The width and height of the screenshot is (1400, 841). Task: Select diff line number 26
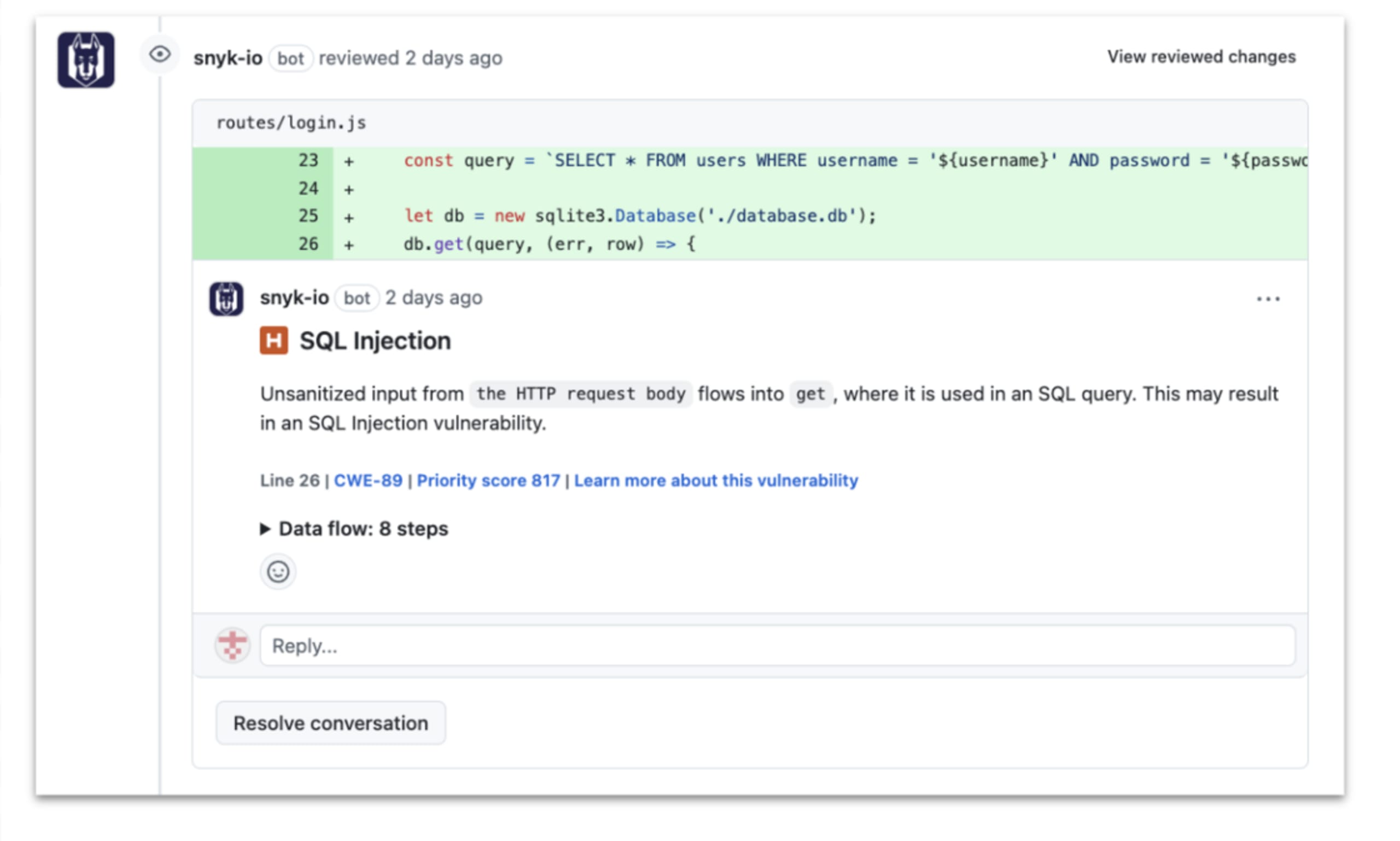308,244
